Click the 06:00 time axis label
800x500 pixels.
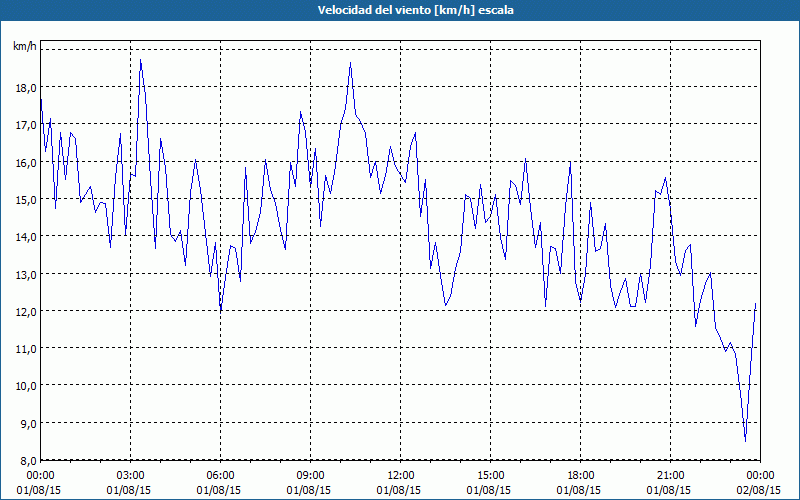tap(220, 476)
